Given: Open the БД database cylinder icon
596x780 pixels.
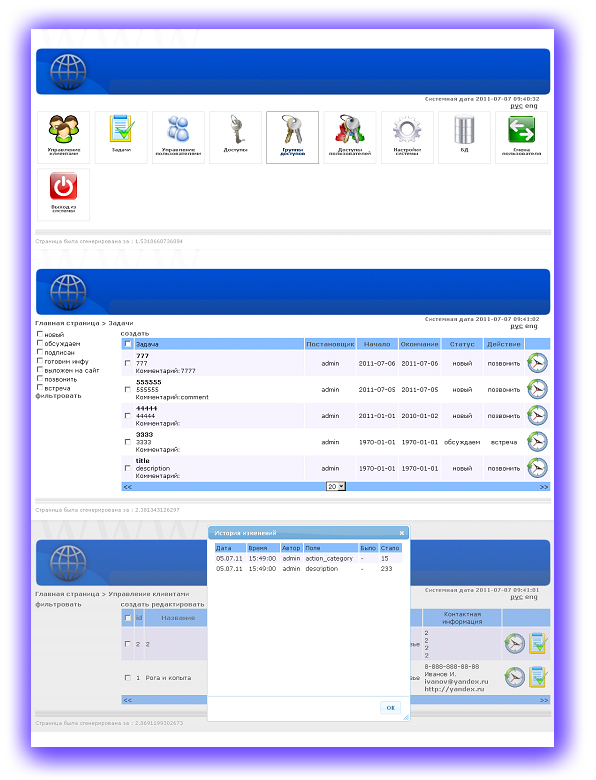Looking at the screenshot, I should (464, 137).
